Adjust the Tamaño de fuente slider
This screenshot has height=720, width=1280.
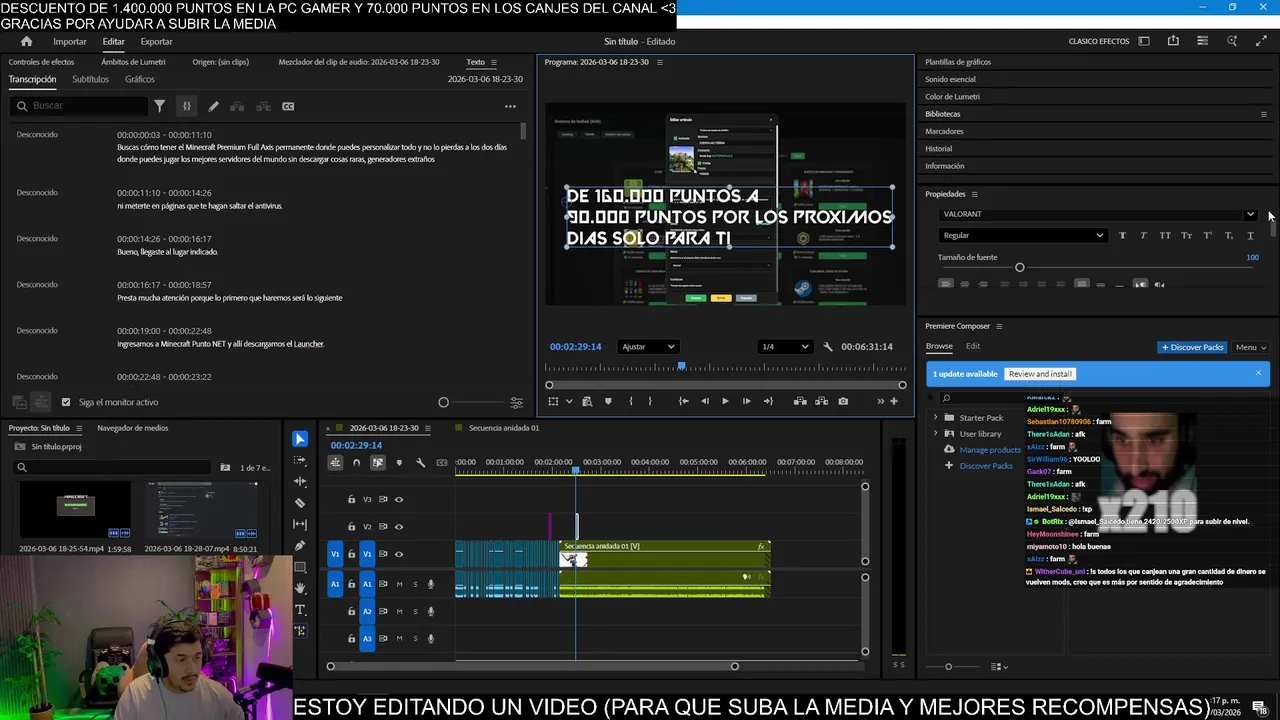1019,267
